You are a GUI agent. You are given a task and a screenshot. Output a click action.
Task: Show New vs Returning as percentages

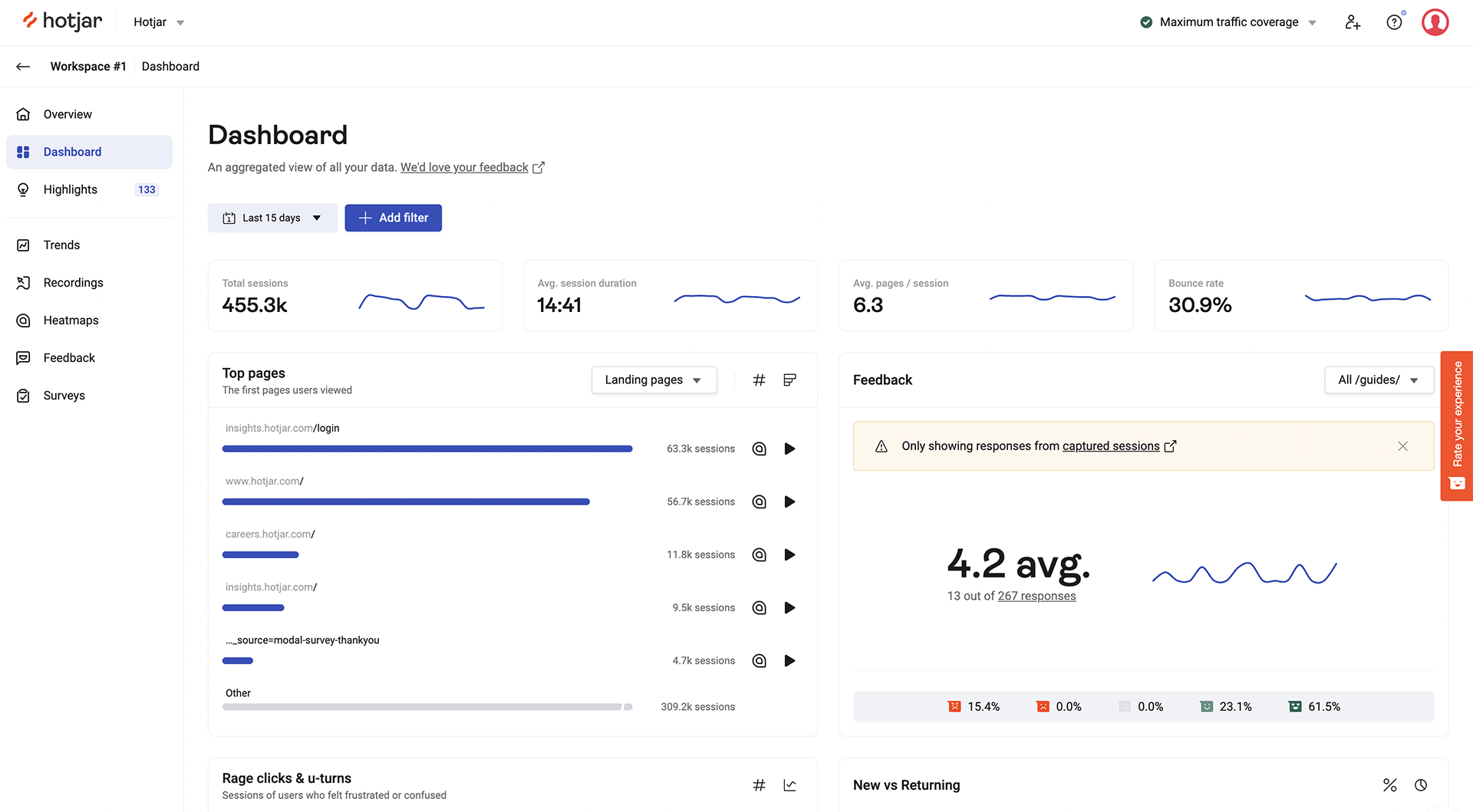tap(1390, 785)
